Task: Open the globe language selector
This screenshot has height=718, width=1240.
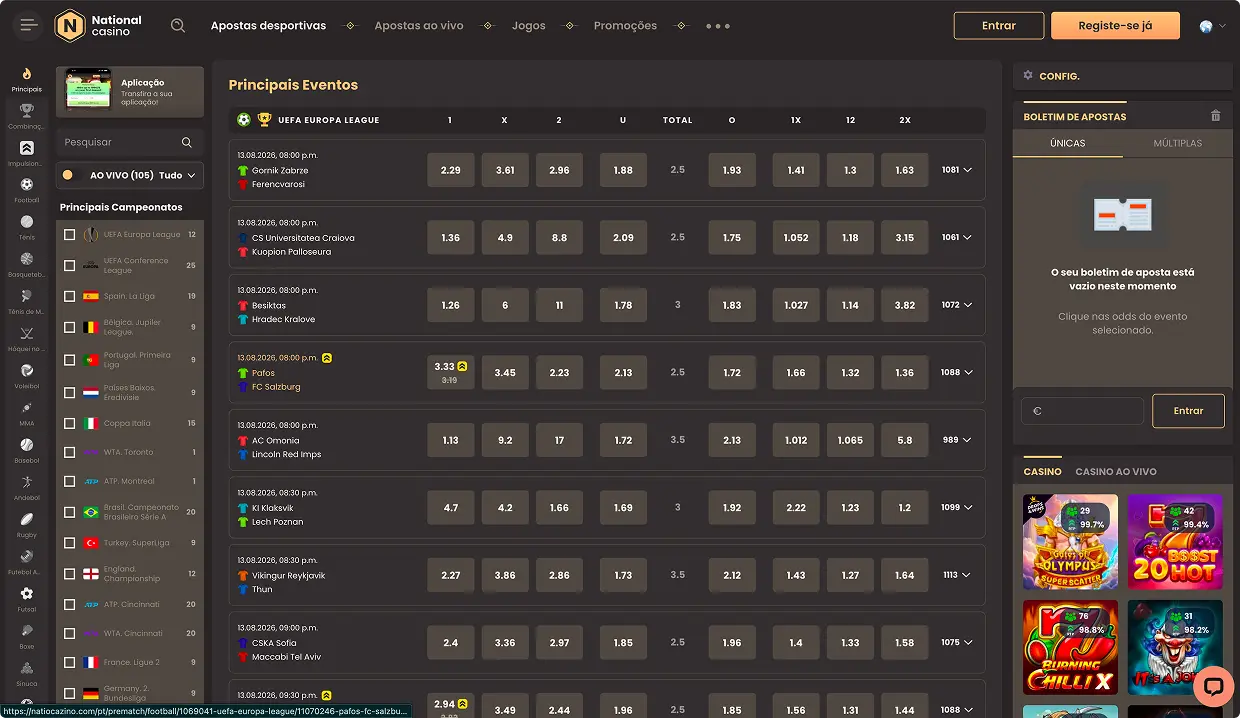Action: (1212, 26)
